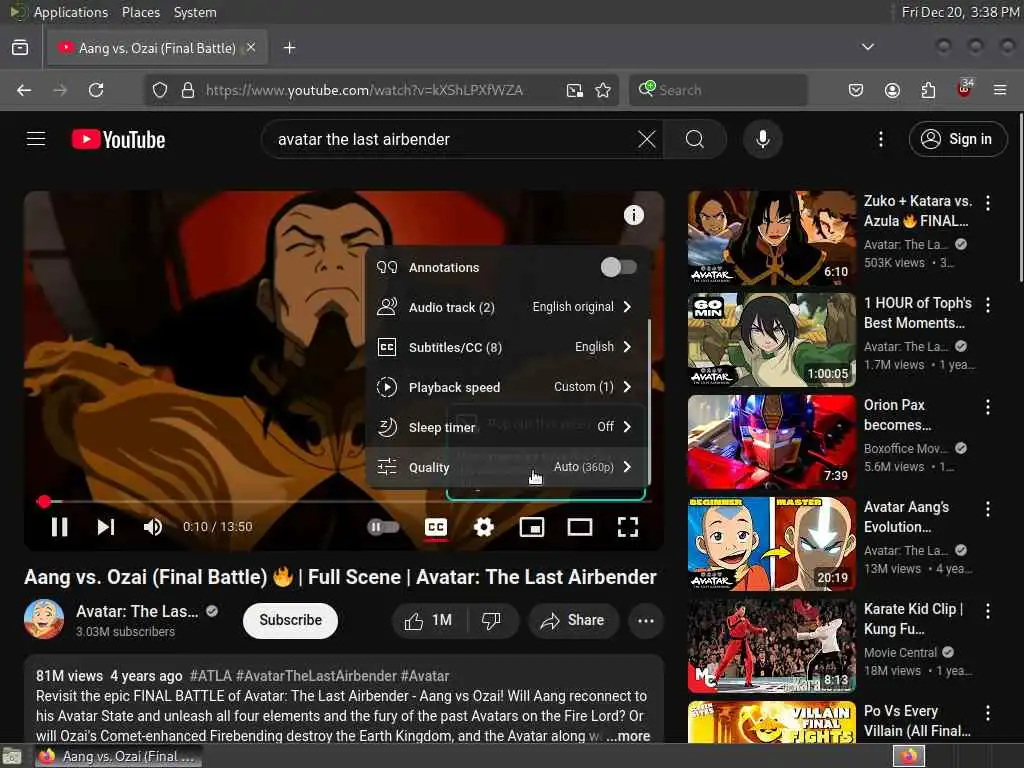Image resolution: width=1024 pixels, height=768 pixels.
Task: Open the Audio track submenu
Action: 507,307
